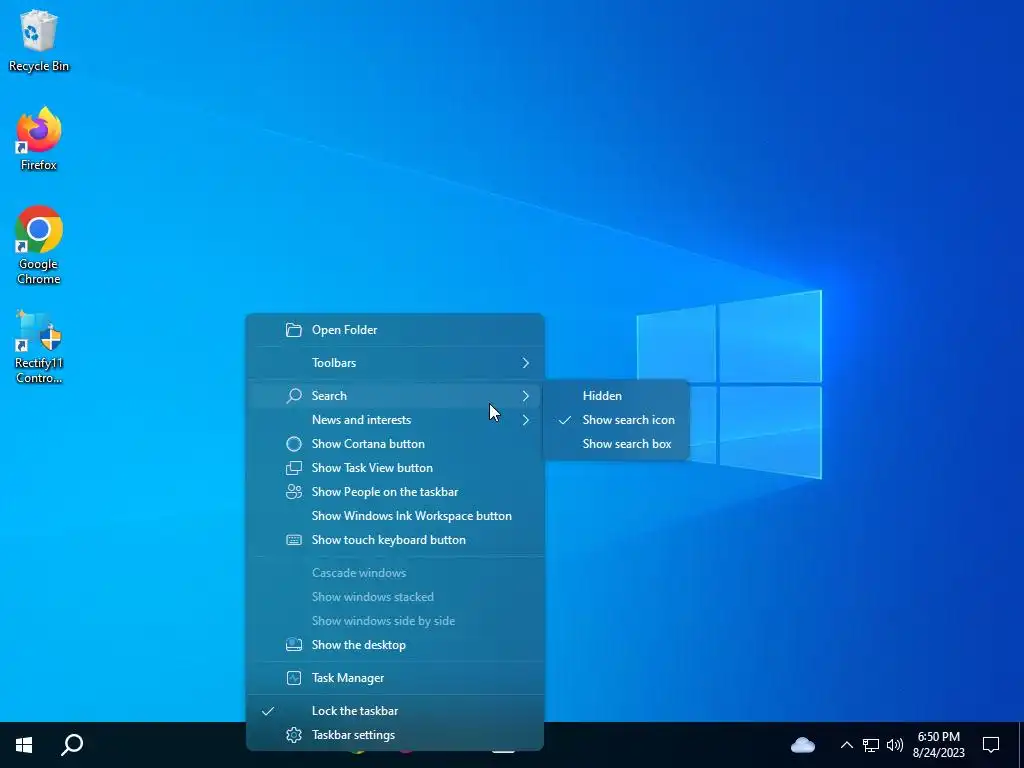The image size is (1024, 768).
Task: Select the Rectify11 Control Center shortcut
Action: click(x=39, y=347)
